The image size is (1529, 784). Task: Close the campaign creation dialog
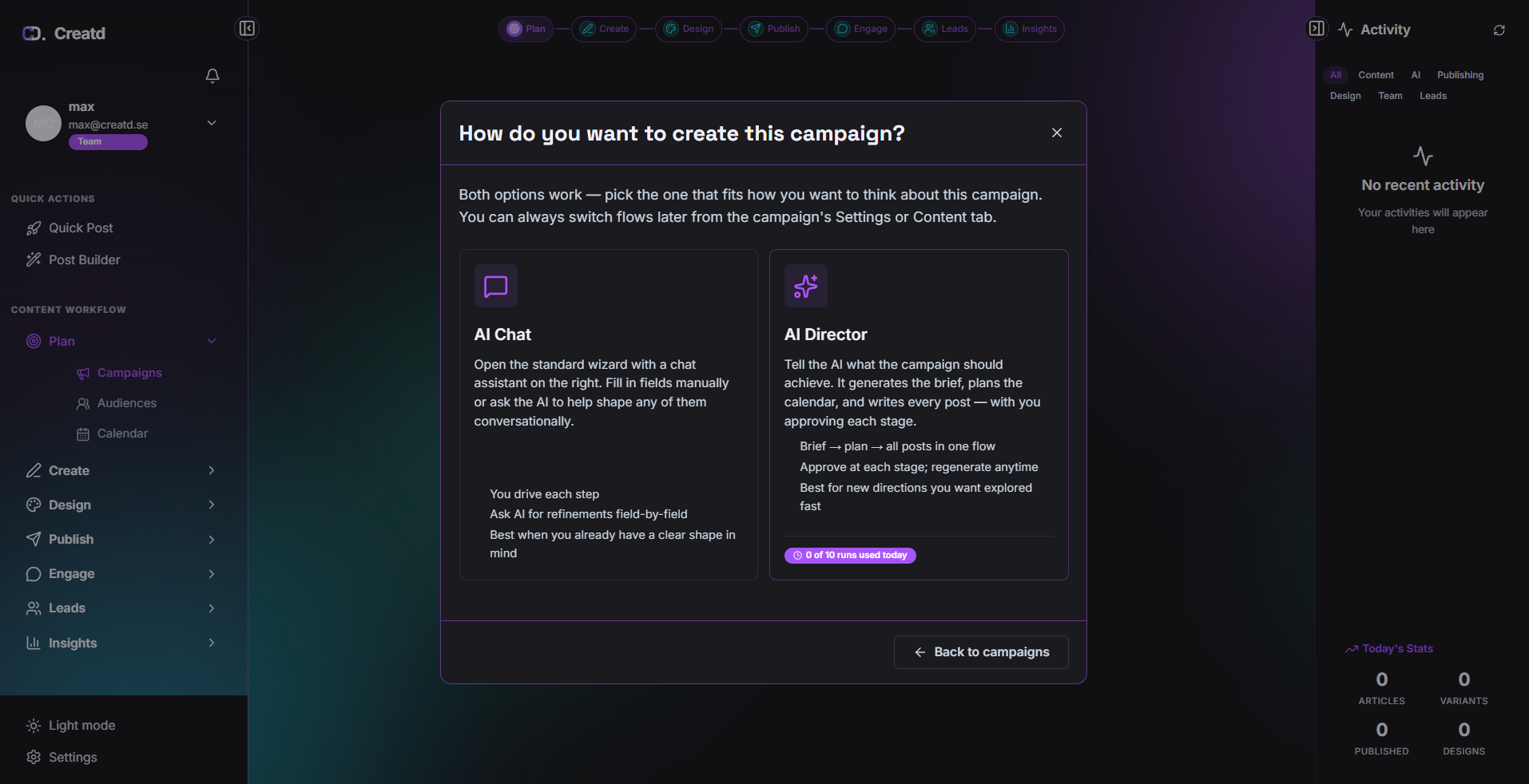[1057, 133]
